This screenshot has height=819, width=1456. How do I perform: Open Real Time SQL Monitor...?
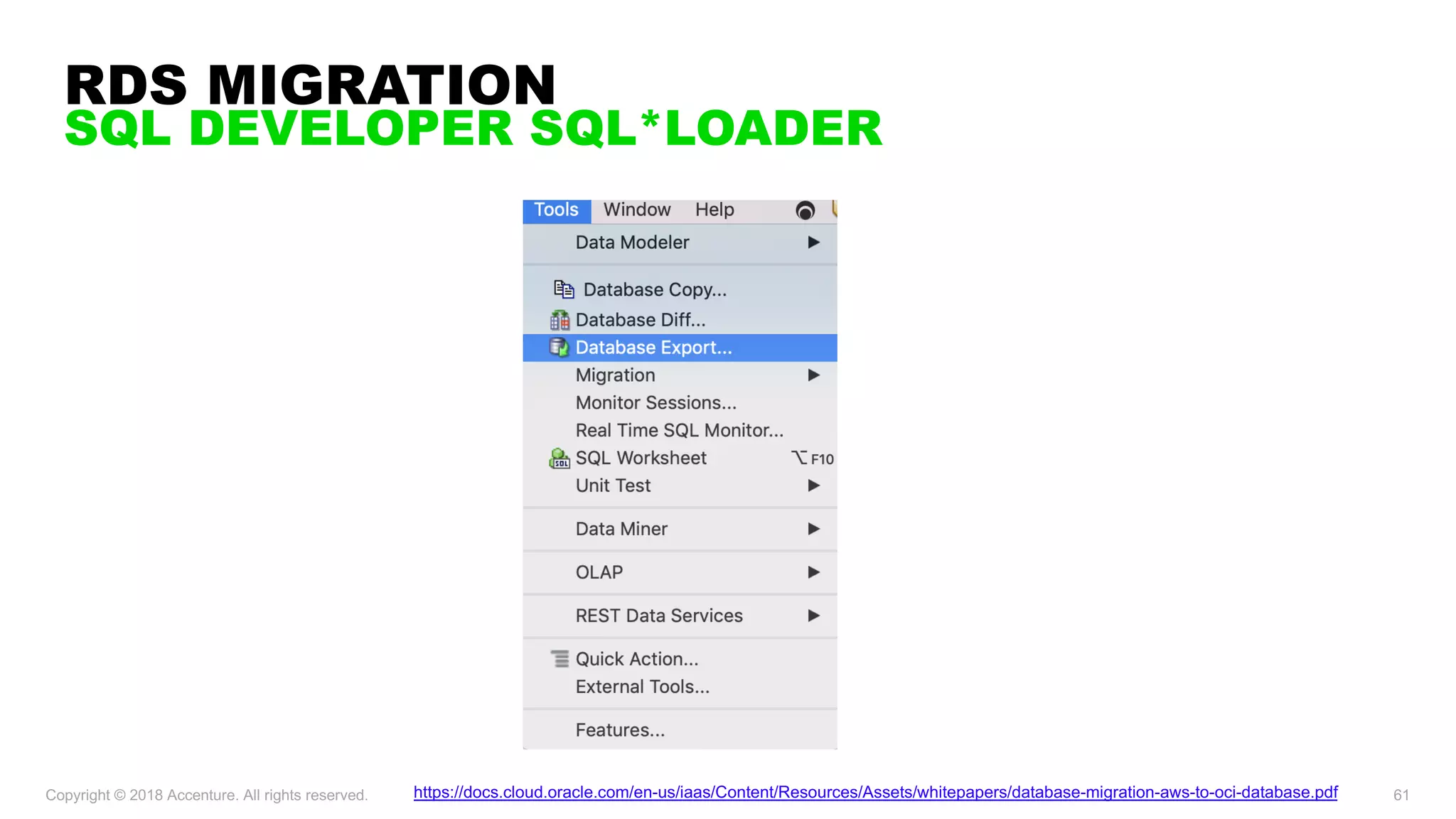click(680, 431)
